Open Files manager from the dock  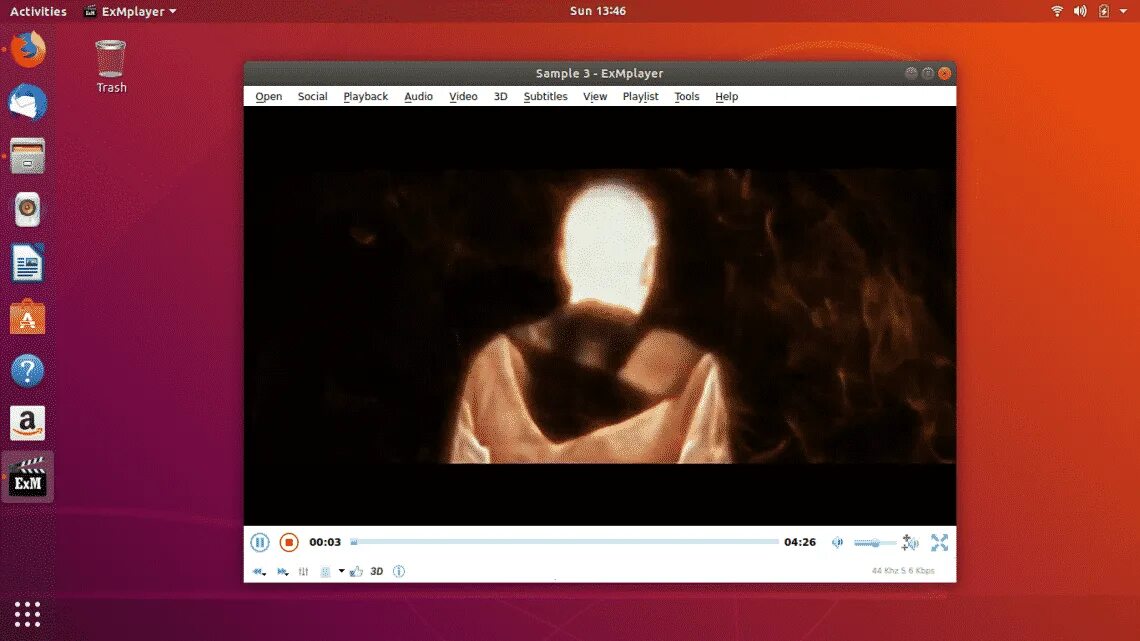[28, 156]
